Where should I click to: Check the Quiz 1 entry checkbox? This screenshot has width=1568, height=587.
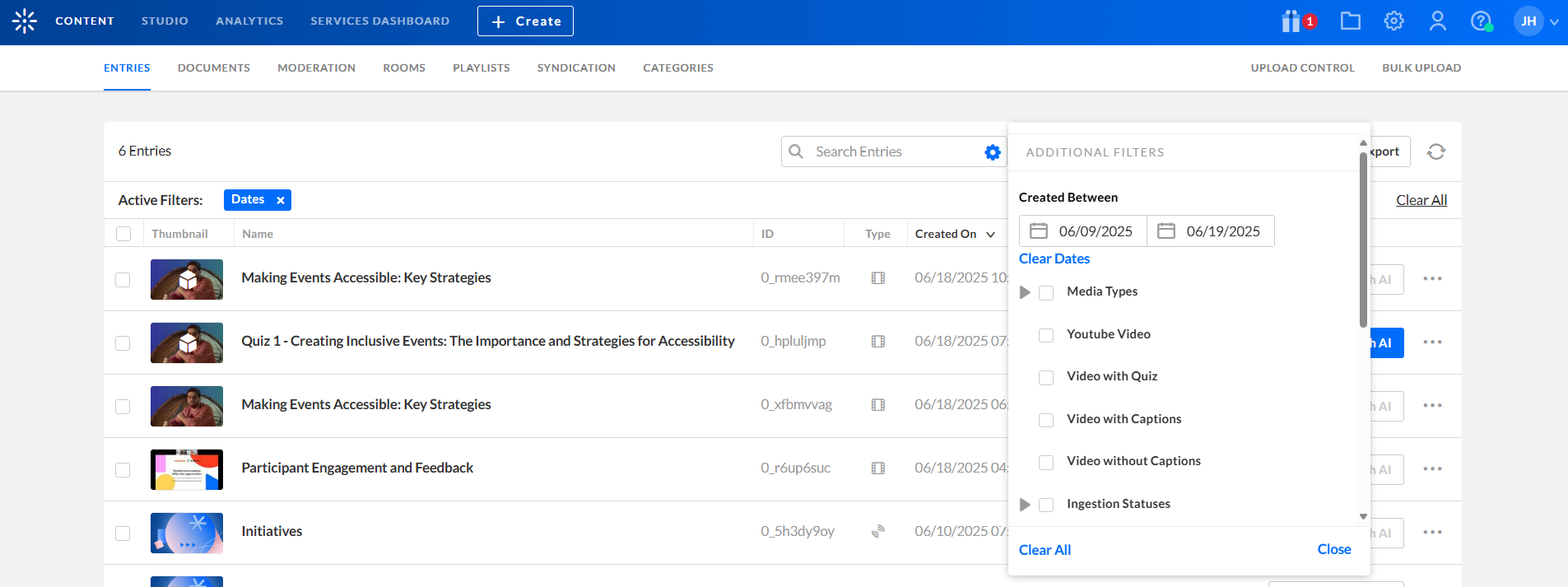coord(123,343)
